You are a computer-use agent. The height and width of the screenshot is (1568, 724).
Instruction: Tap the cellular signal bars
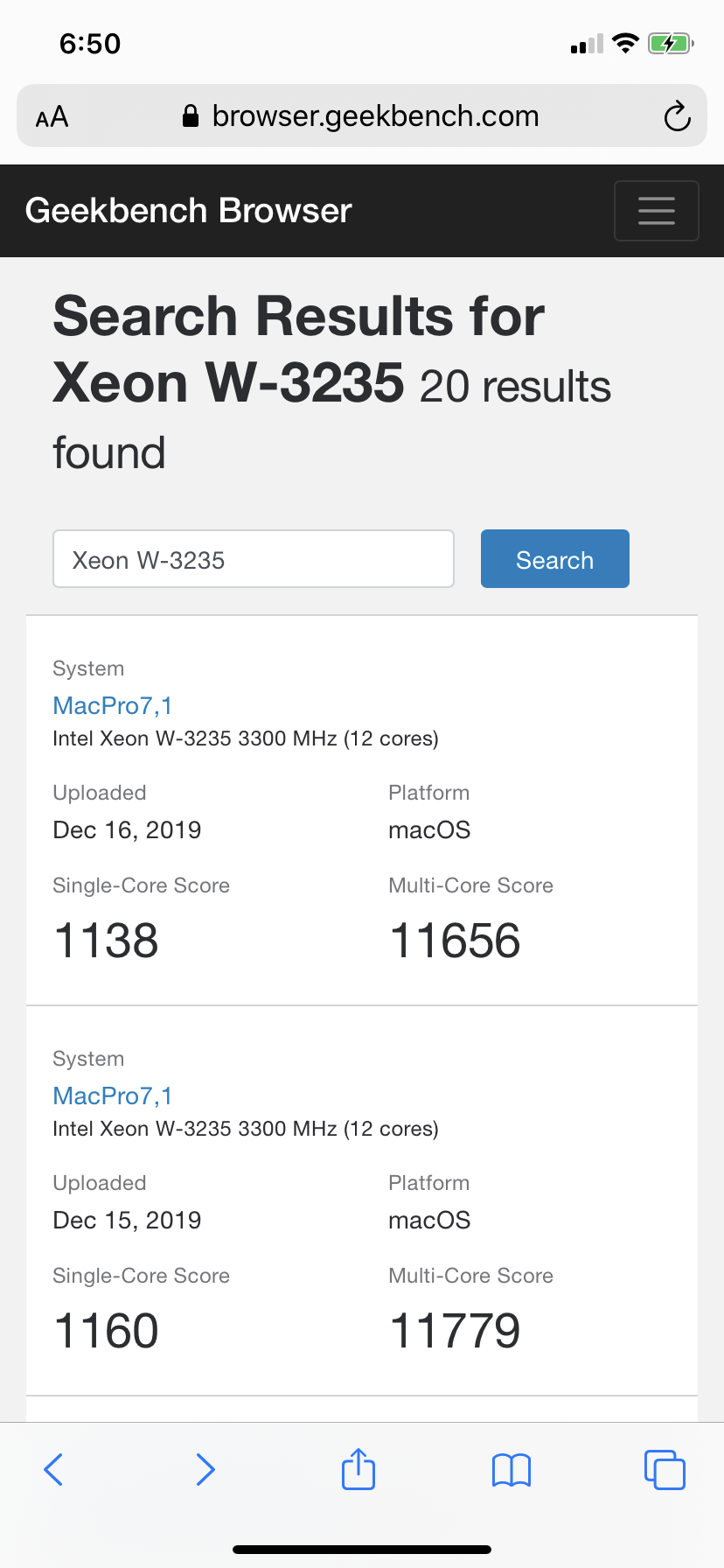tap(587, 44)
